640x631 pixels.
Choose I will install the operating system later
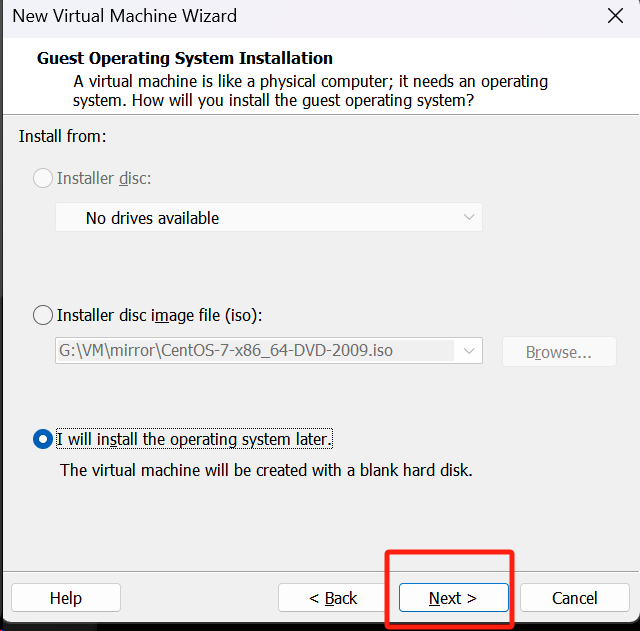coord(43,439)
